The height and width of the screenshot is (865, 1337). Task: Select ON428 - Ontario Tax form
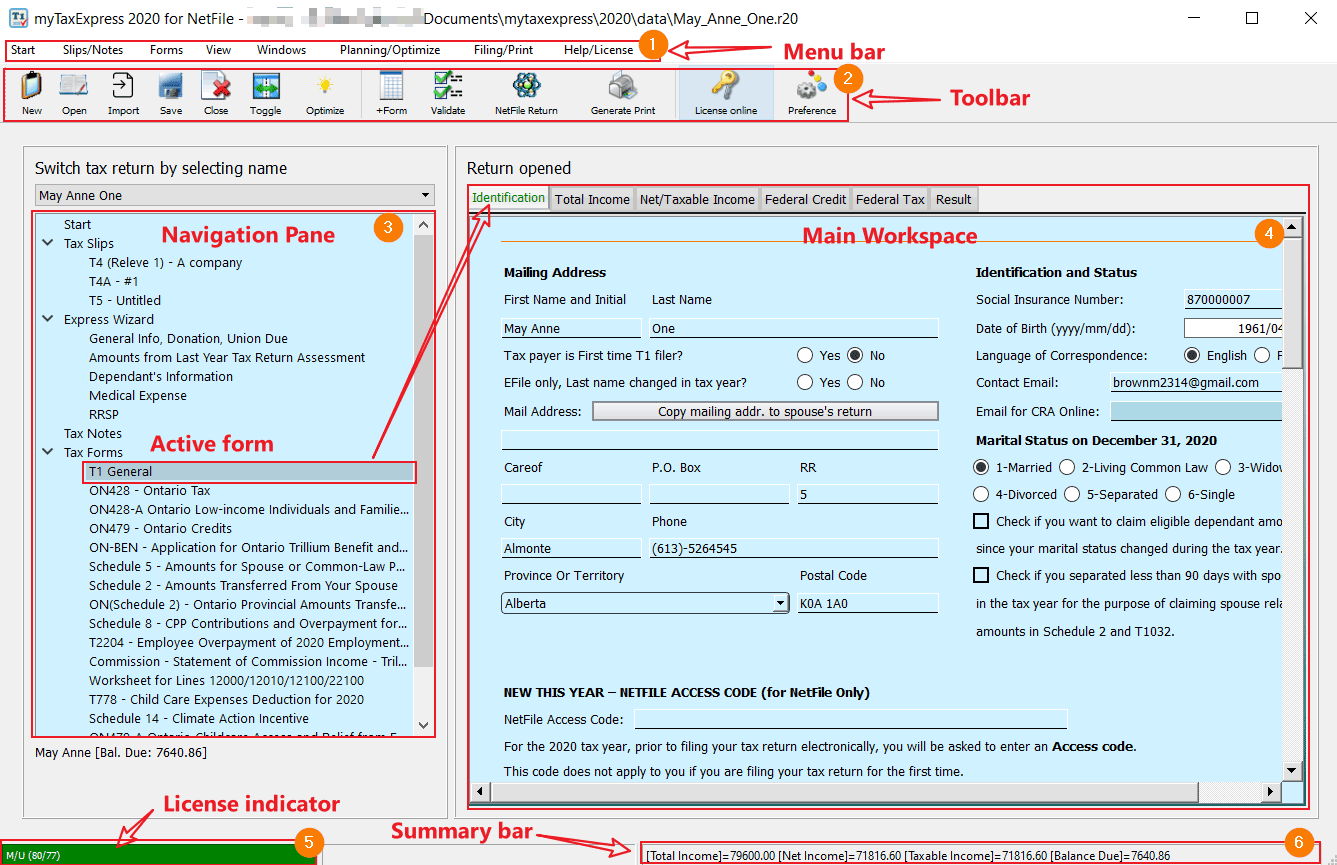click(x=150, y=490)
